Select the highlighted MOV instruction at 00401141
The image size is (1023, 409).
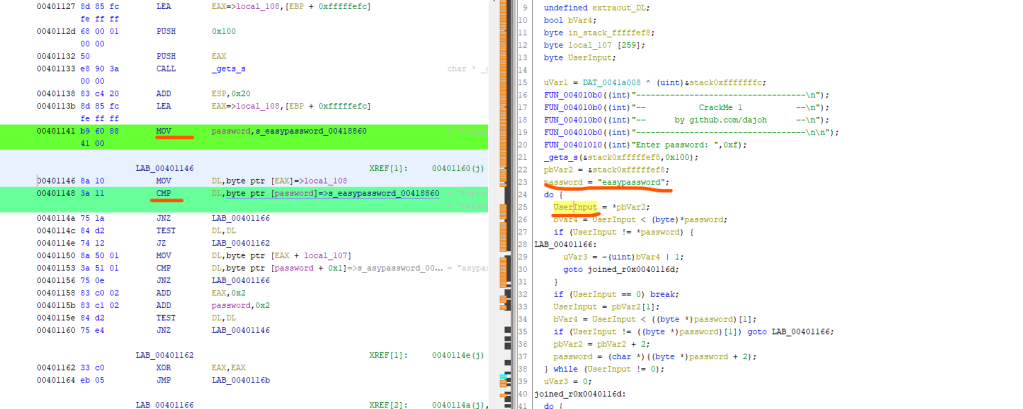[x=164, y=131]
